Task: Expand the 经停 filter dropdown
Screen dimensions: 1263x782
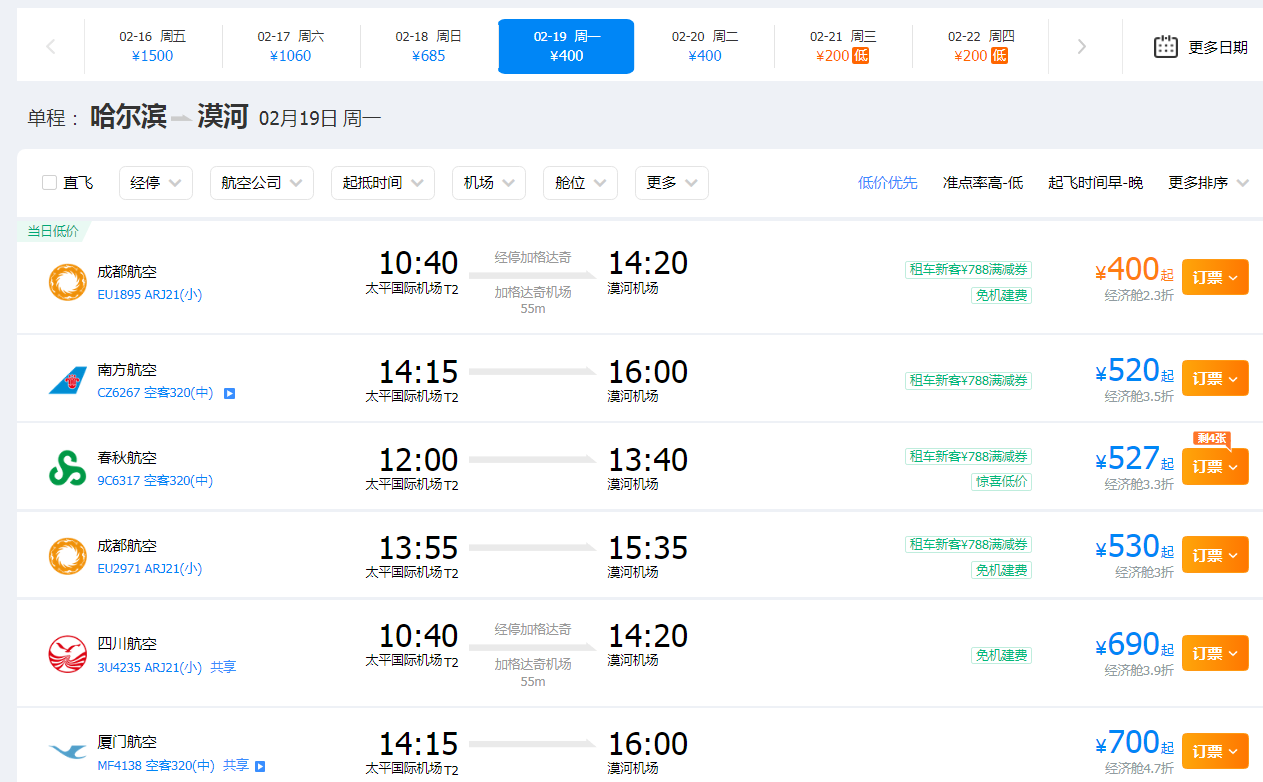Action: click(155, 182)
